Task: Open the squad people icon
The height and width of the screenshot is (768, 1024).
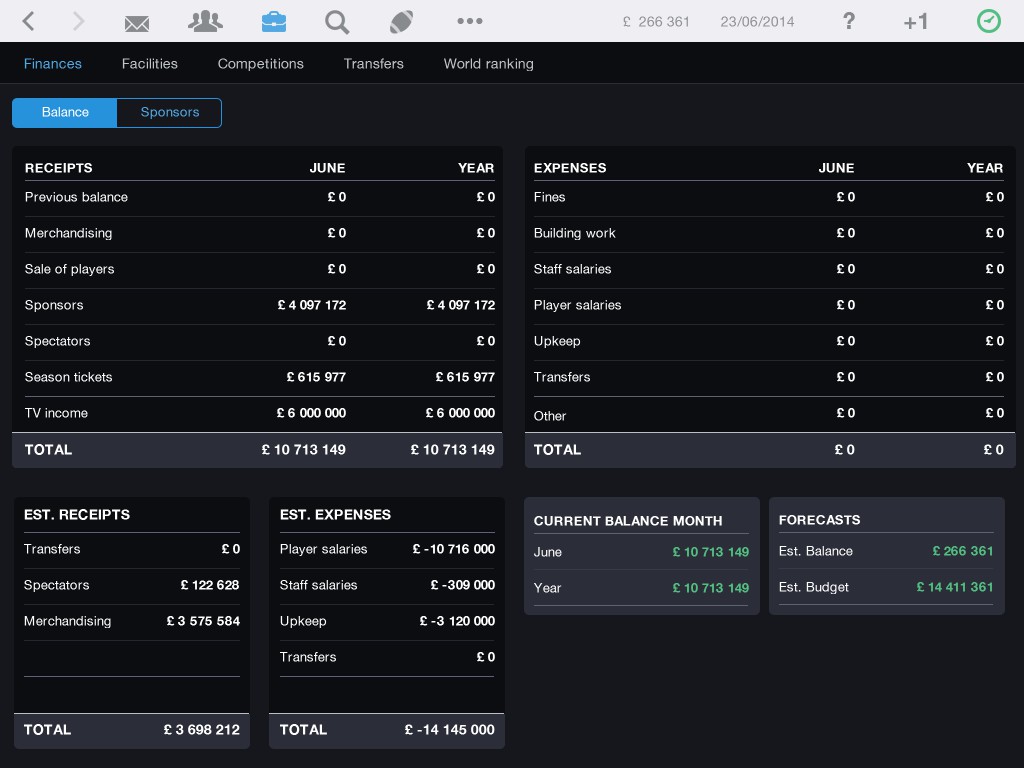Action: point(205,21)
